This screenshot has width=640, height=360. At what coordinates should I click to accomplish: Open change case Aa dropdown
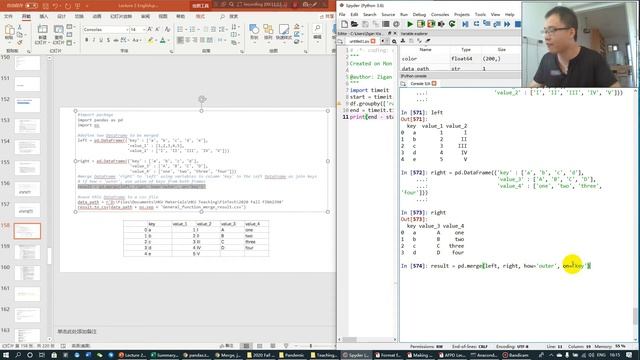136,40
